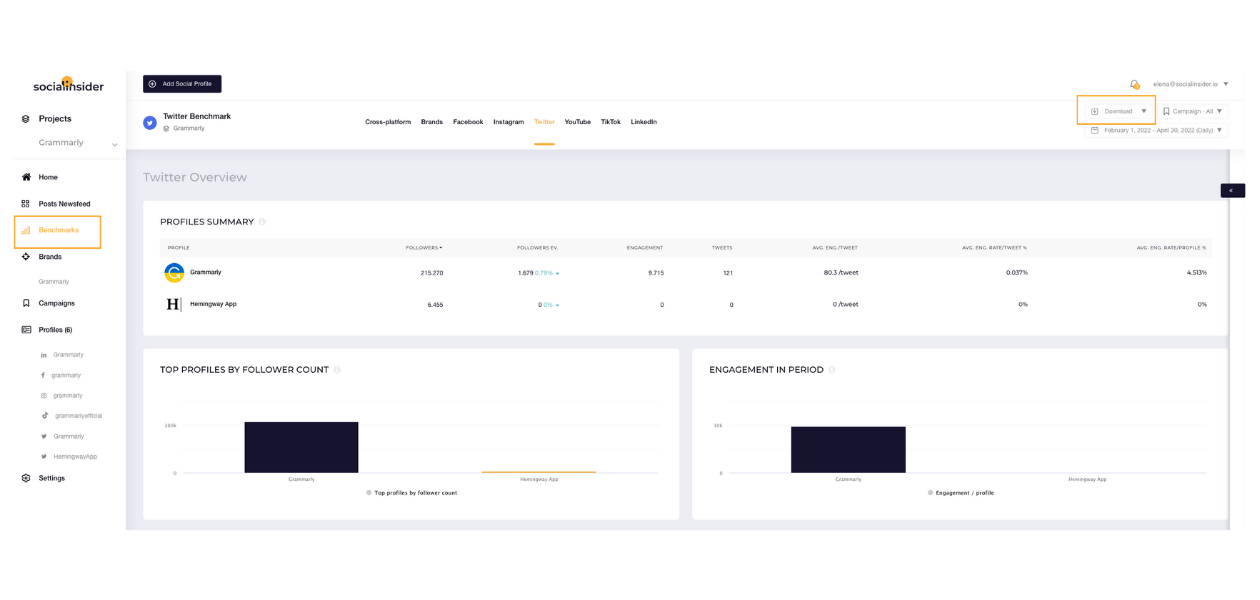
Task: Click the 80.3 /tweet value
Action: pyautogui.click(x=841, y=273)
